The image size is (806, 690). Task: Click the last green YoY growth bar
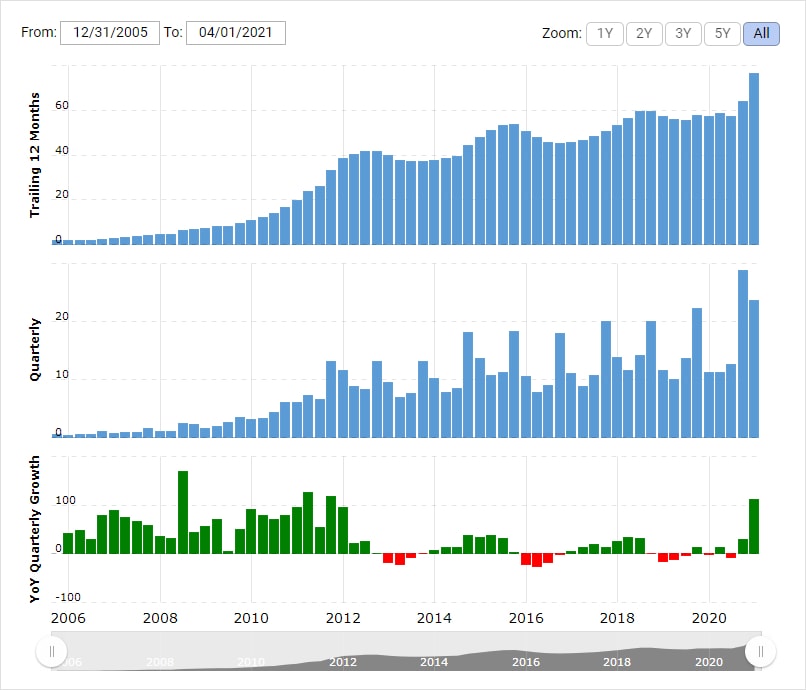(x=754, y=526)
